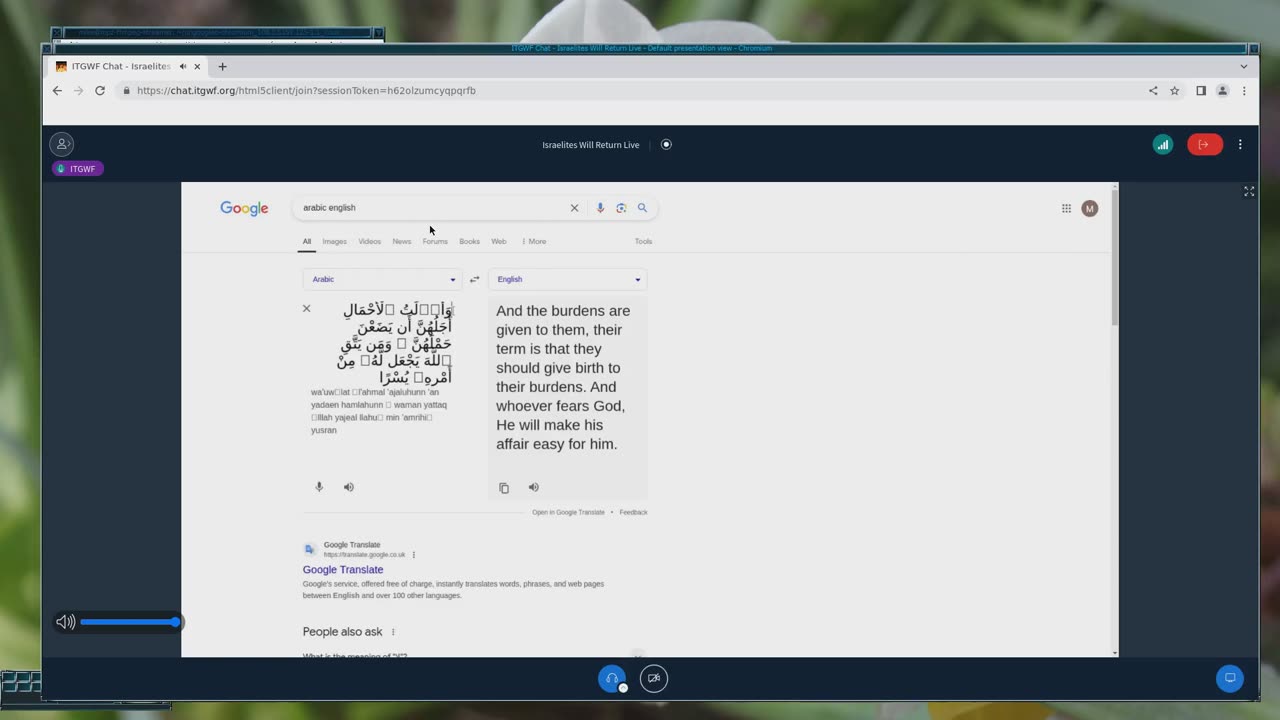Open the browser profile icon

[x=1222, y=90]
